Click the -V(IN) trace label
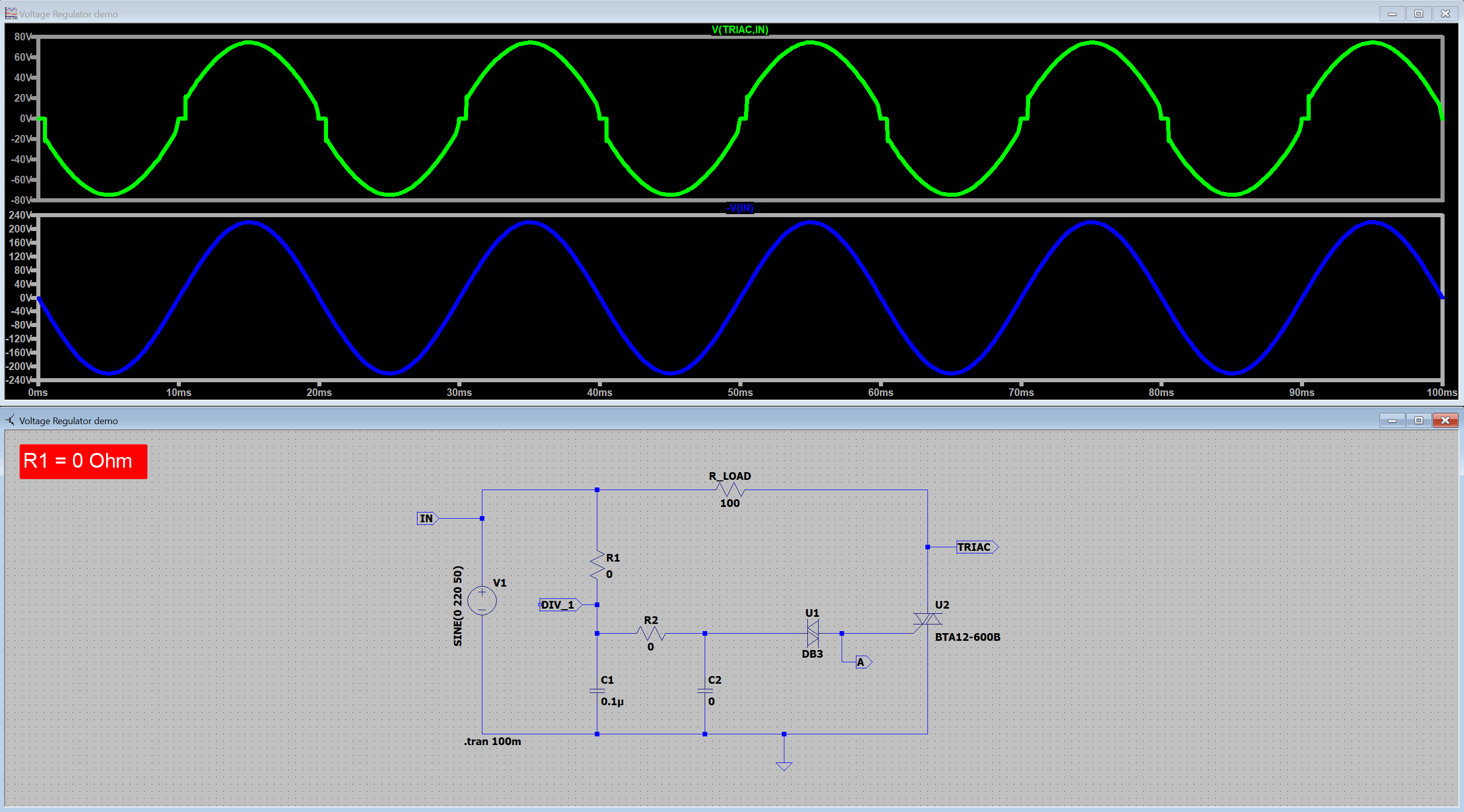 coord(739,208)
